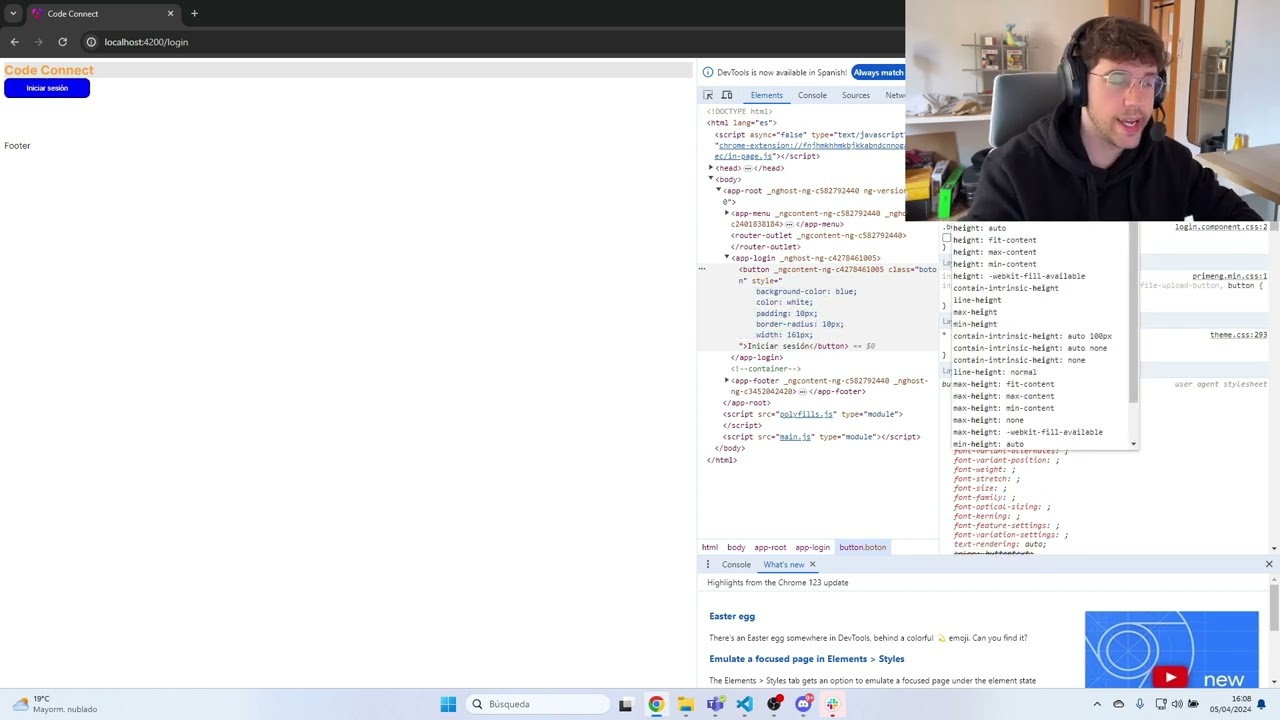This screenshot has width=1280, height=720.
Task: Expand the app-footer element node
Action: [x=727, y=381]
